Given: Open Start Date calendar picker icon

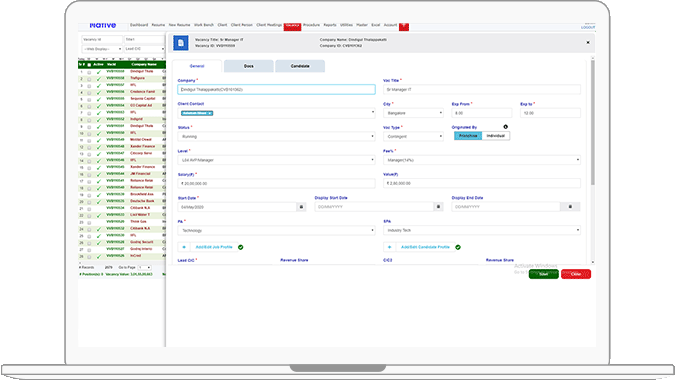Looking at the screenshot, I should coord(301,207).
